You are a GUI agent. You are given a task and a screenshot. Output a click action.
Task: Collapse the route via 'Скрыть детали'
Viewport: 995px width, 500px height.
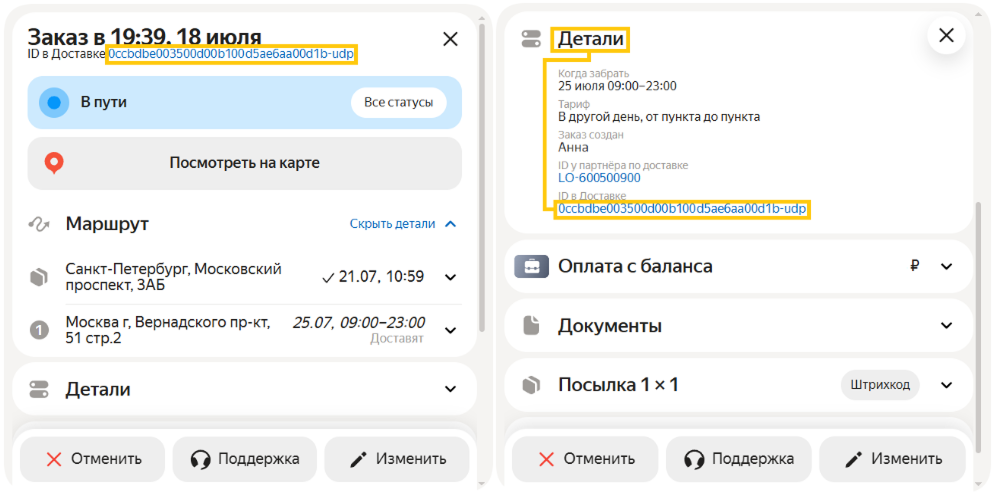402,224
